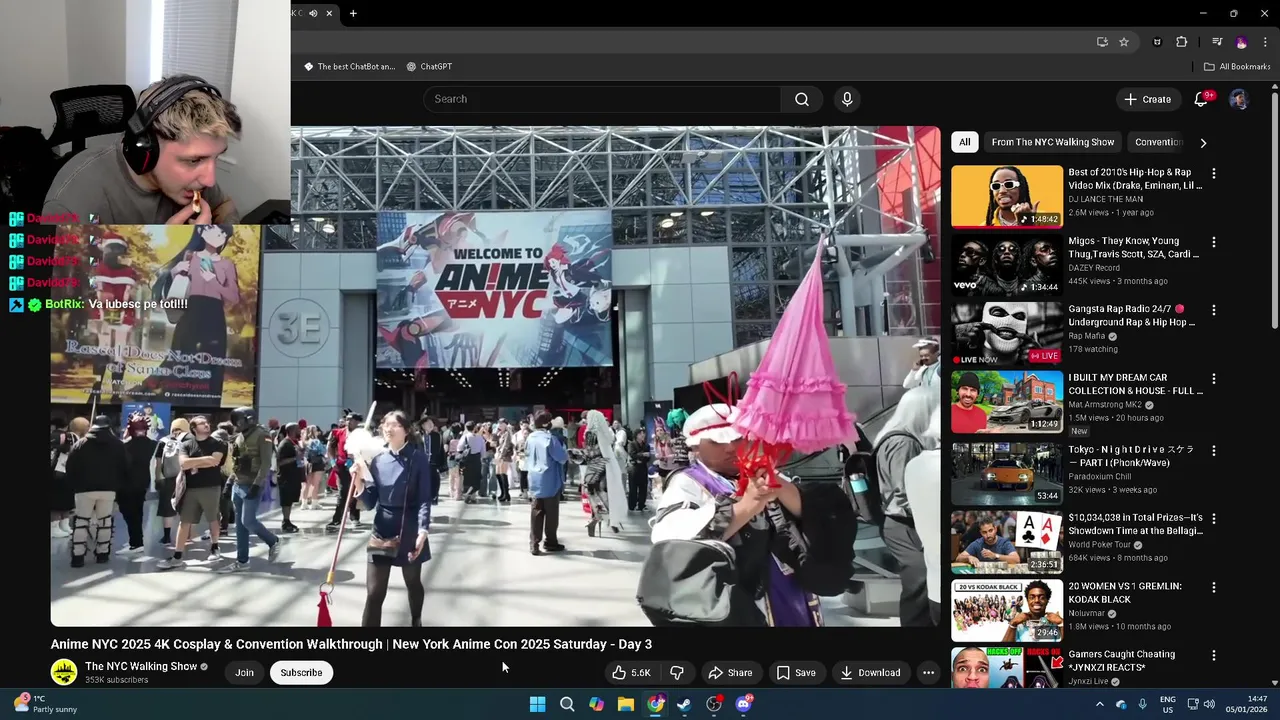Open options for Dream Car Collection video
Image resolution: width=1280 pixels, height=720 pixels.
point(1213,379)
